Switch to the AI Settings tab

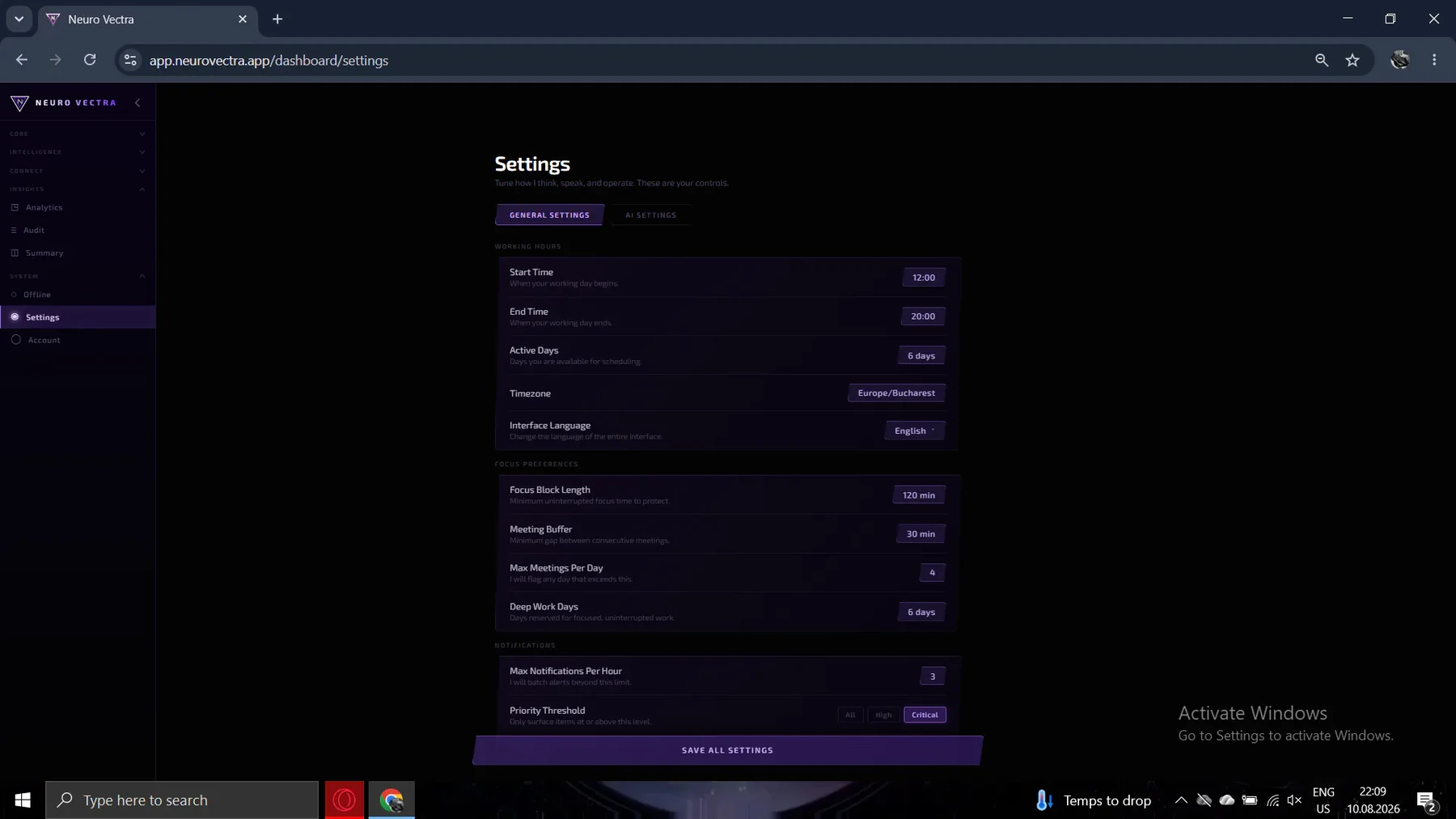tap(650, 214)
